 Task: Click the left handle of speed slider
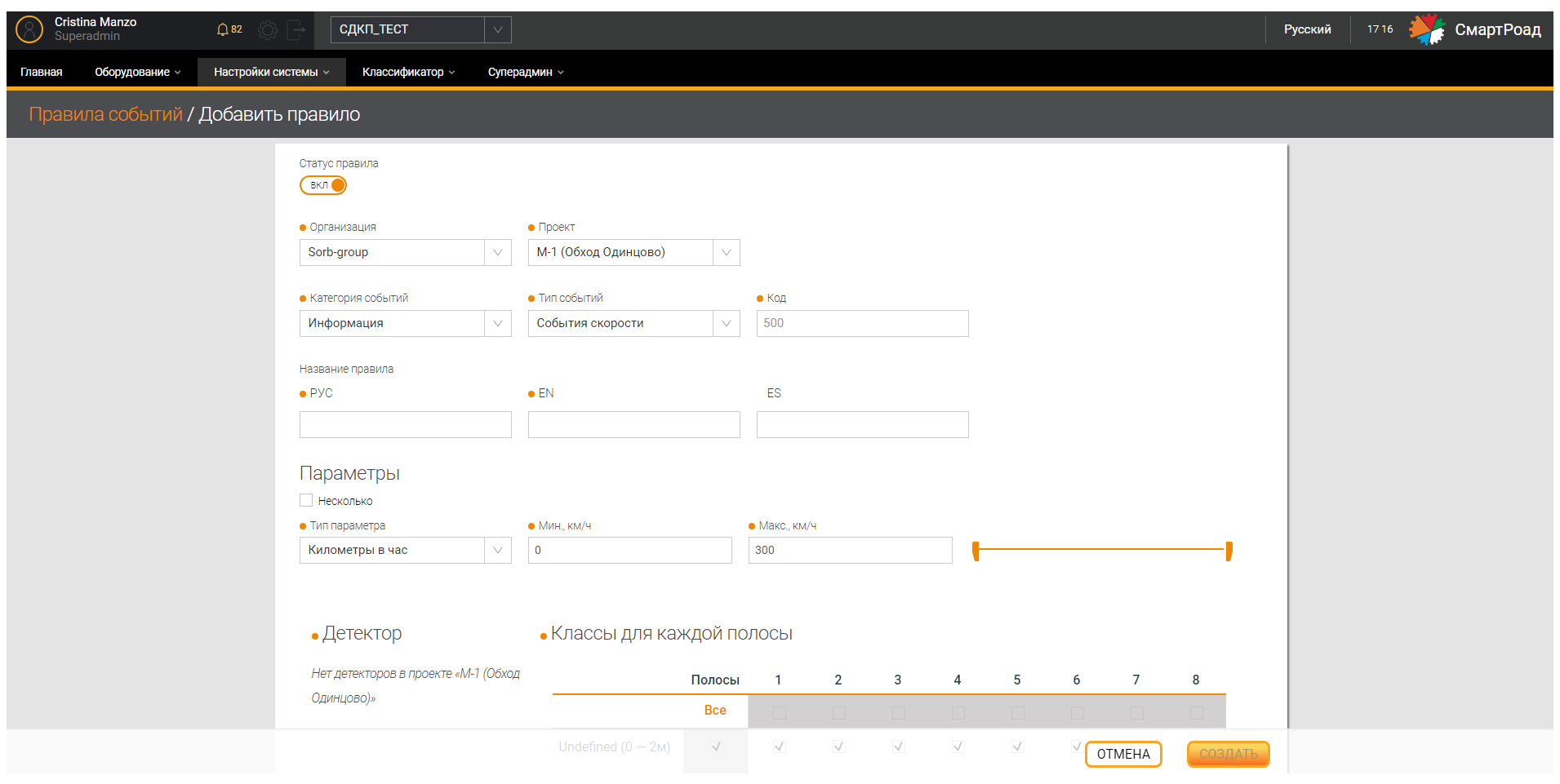(976, 551)
